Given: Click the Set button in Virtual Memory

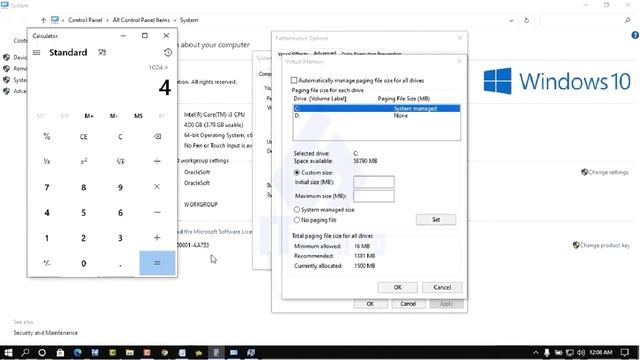Looking at the screenshot, I should pos(436,220).
